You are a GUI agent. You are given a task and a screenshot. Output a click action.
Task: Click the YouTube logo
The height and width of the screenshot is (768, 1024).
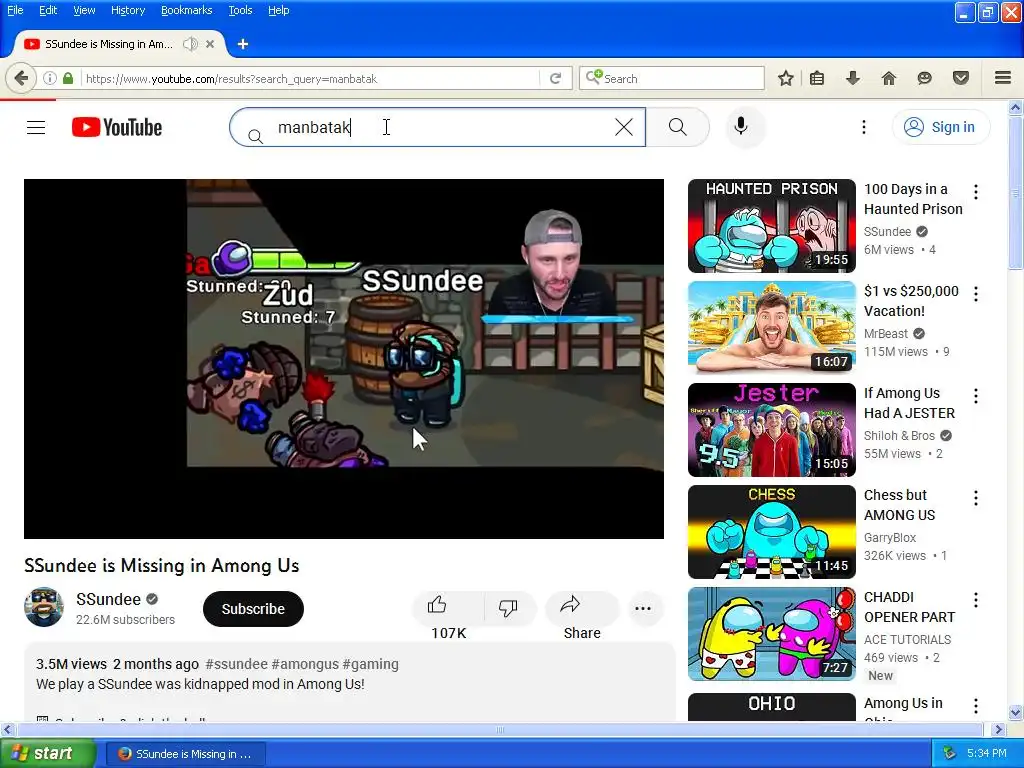(117, 127)
